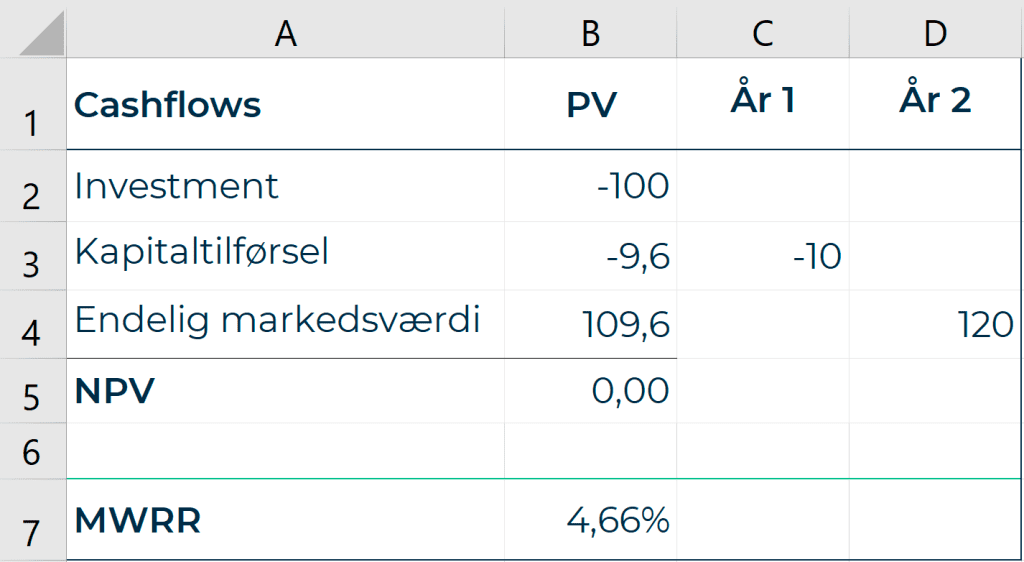The image size is (1024, 562).
Task: Click the År 1 header cell
Action: (763, 104)
